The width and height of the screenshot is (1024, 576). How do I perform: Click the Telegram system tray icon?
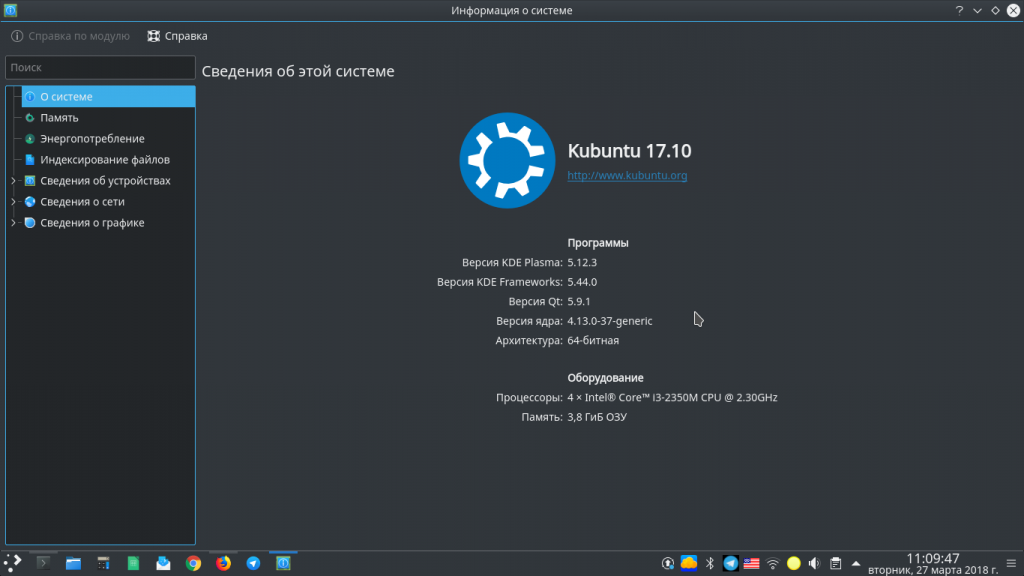pos(731,563)
